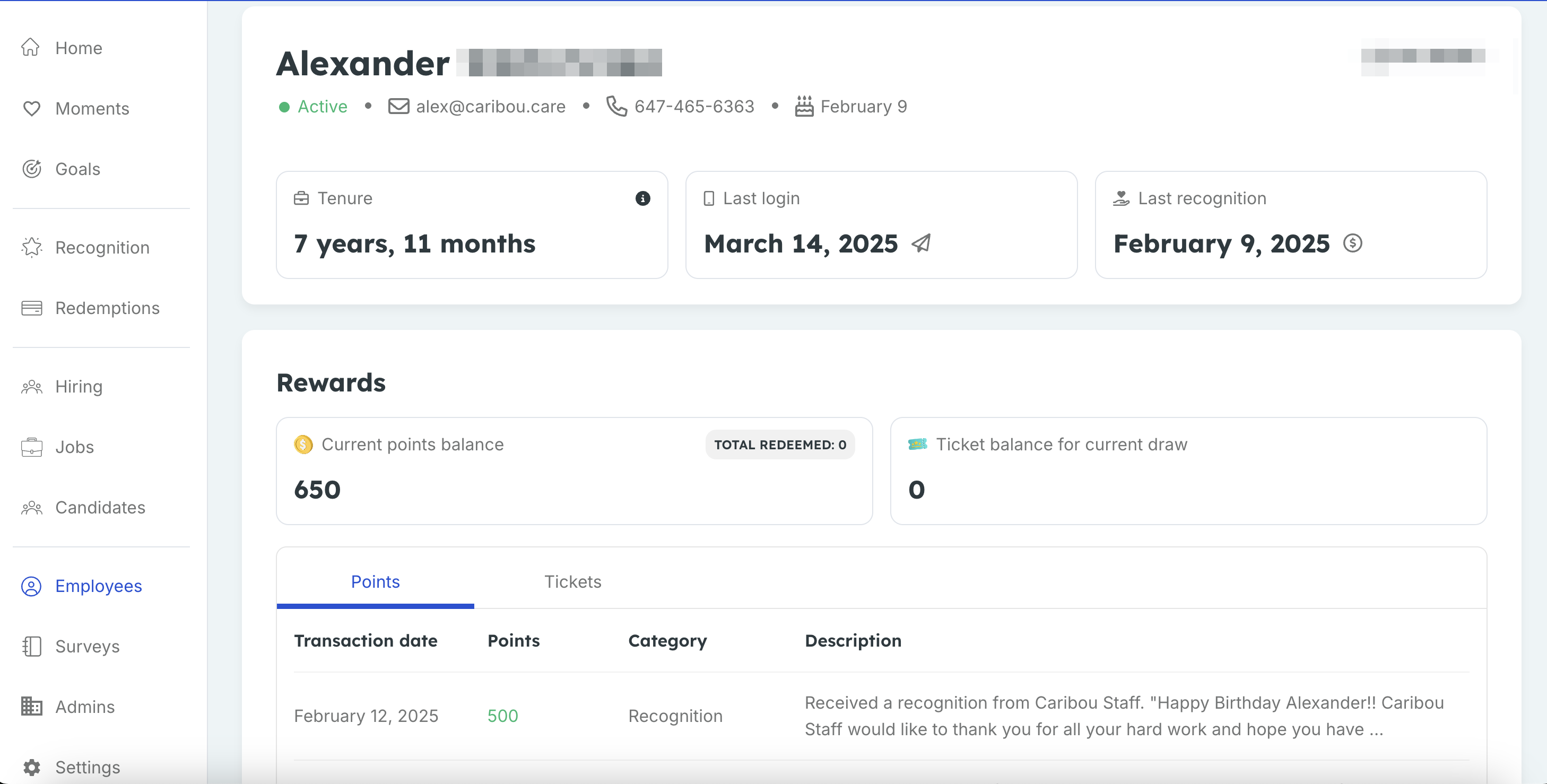The width and height of the screenshot is (1547, 784).
Task: Click the Jobs briefcase icon
Action: click(x=31, y=447)
